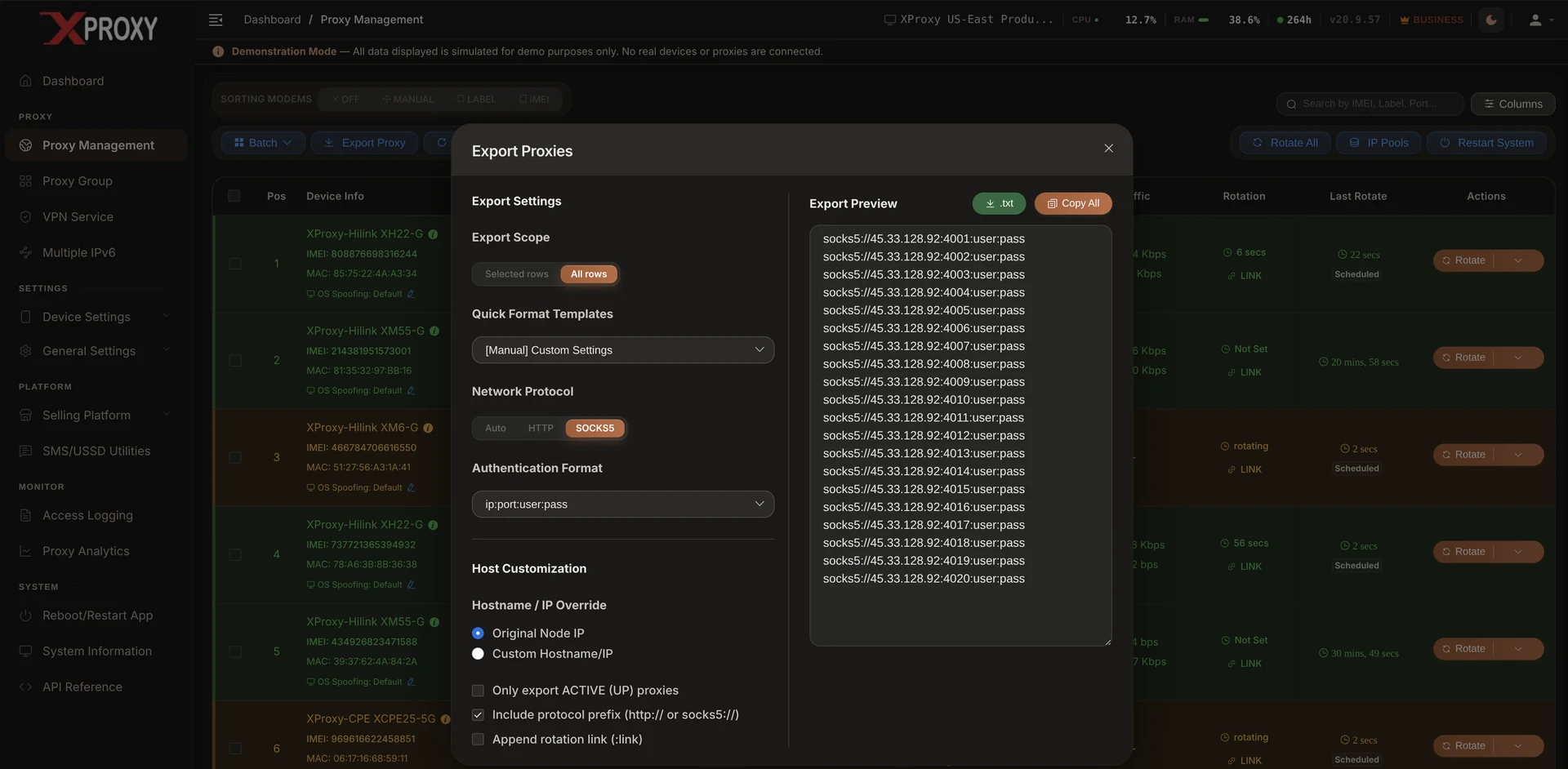
Task: Toggle dark mode moon icon
Action: pyautogui.click(x=1491, y=20)
